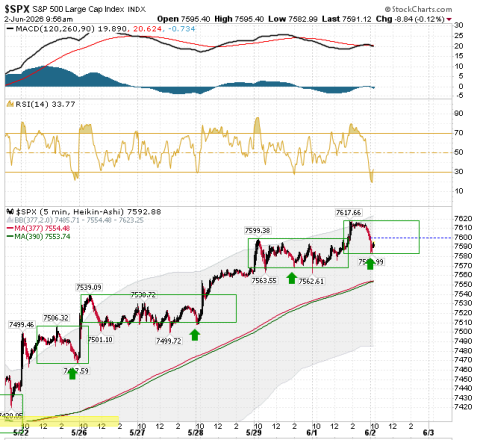
Task: Click the 70 overbought level on the RSI axis
Action: [x=459, y=133]
